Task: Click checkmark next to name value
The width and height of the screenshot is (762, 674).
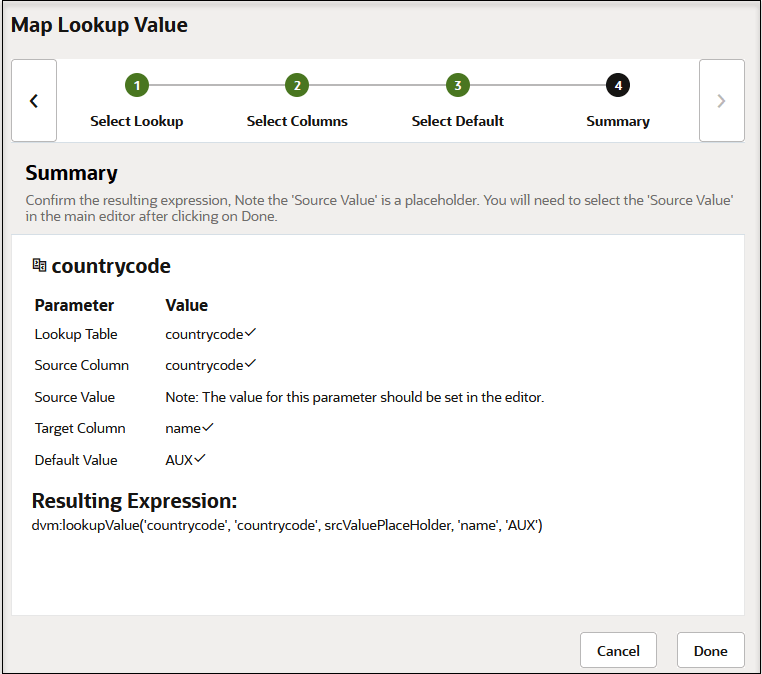Action: [208, 427]
